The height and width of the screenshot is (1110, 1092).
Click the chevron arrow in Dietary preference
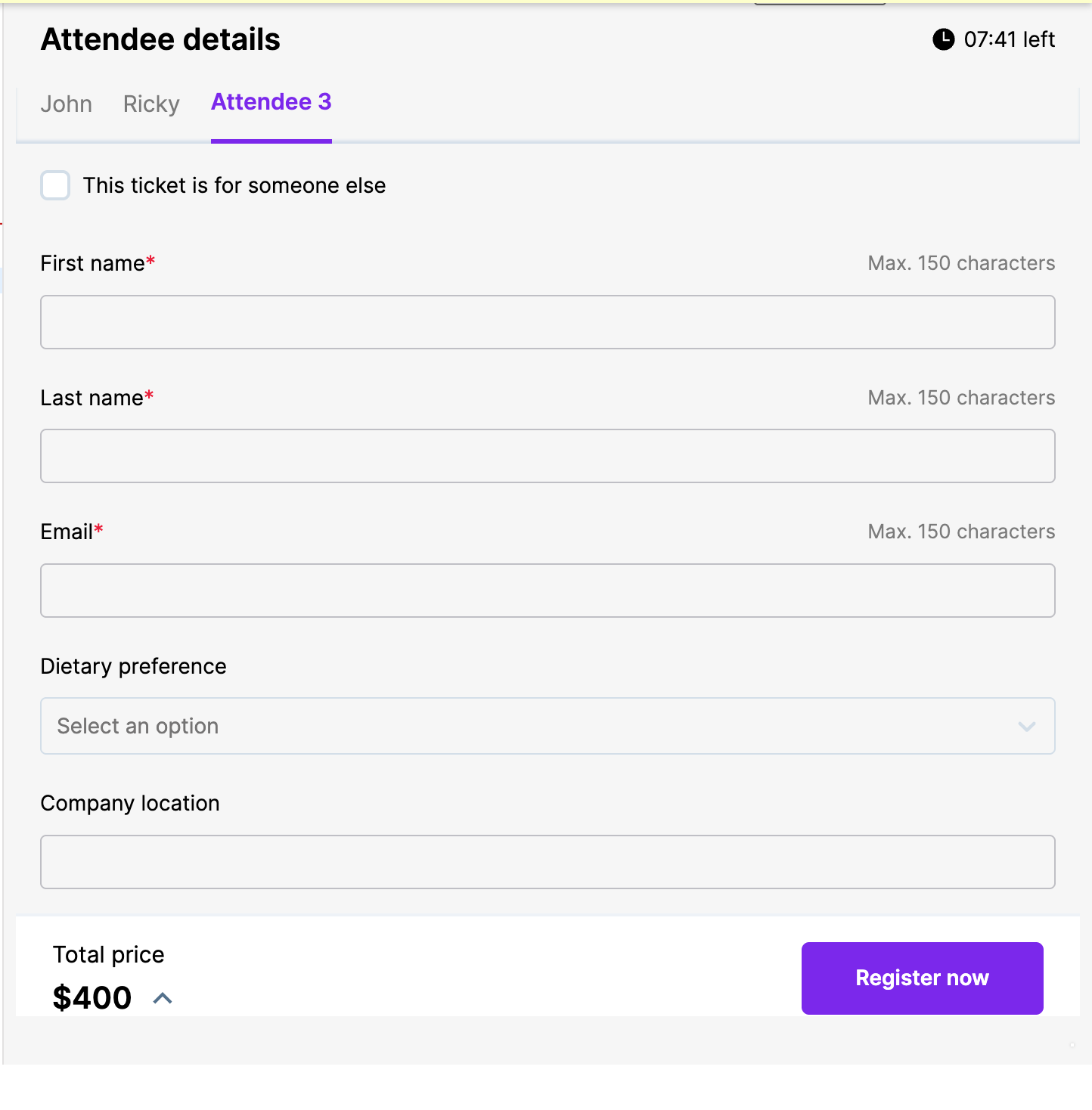(1026, 727)
